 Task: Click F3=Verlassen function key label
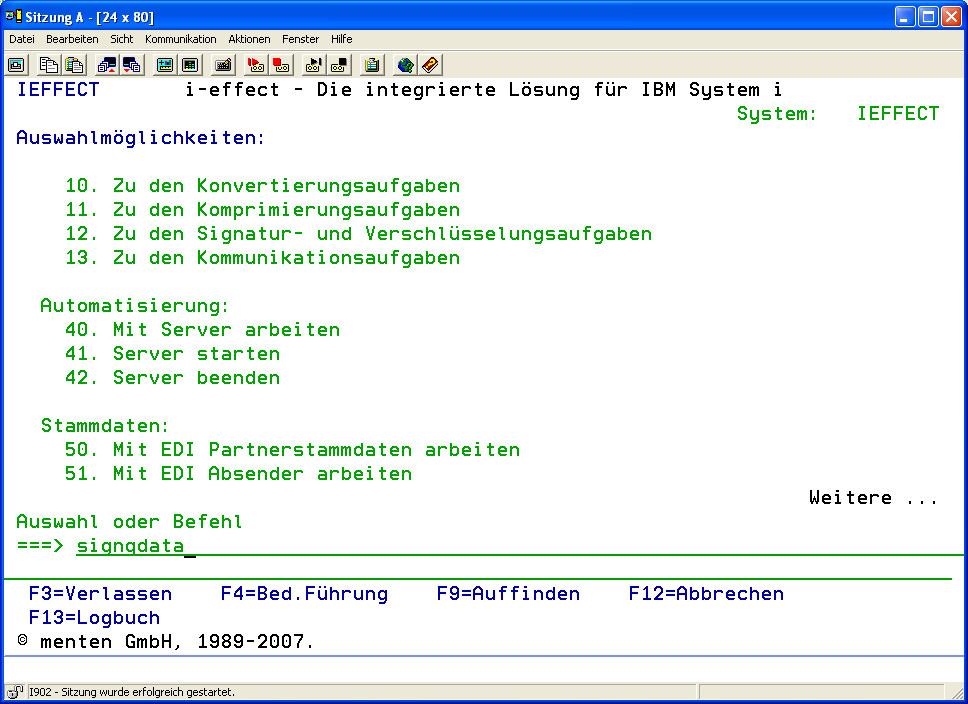click(100, 594)
